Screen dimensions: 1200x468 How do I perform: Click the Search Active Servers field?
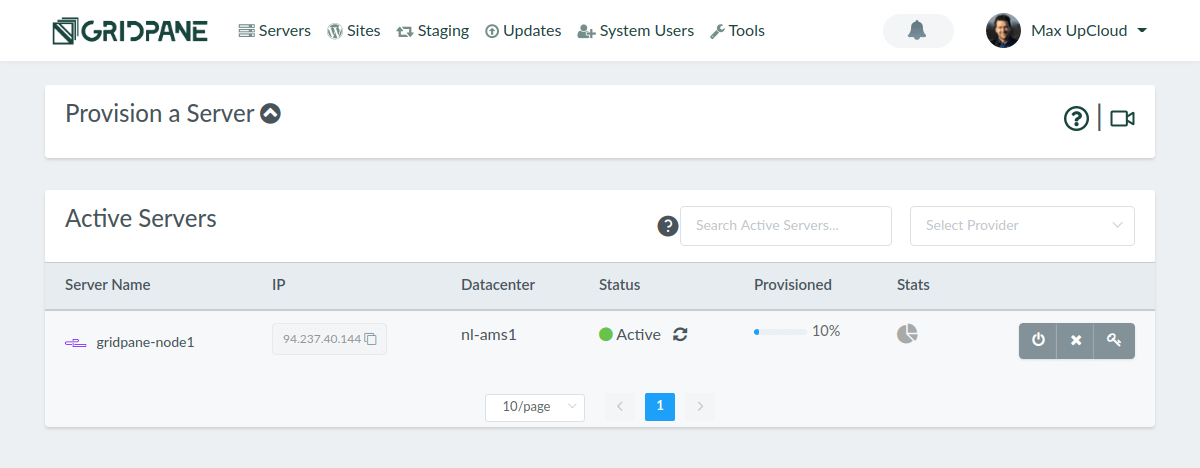(785, 226)
